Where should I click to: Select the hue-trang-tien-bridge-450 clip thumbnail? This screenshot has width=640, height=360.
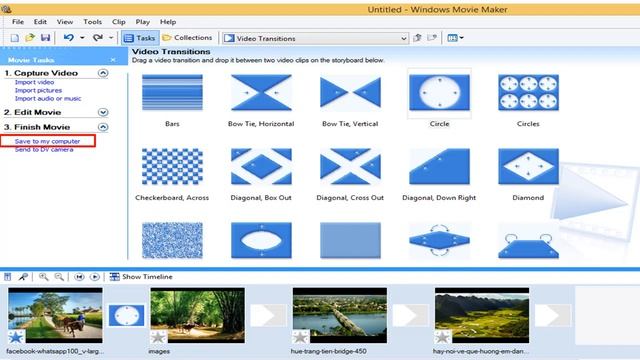click(x=340, y=315)
